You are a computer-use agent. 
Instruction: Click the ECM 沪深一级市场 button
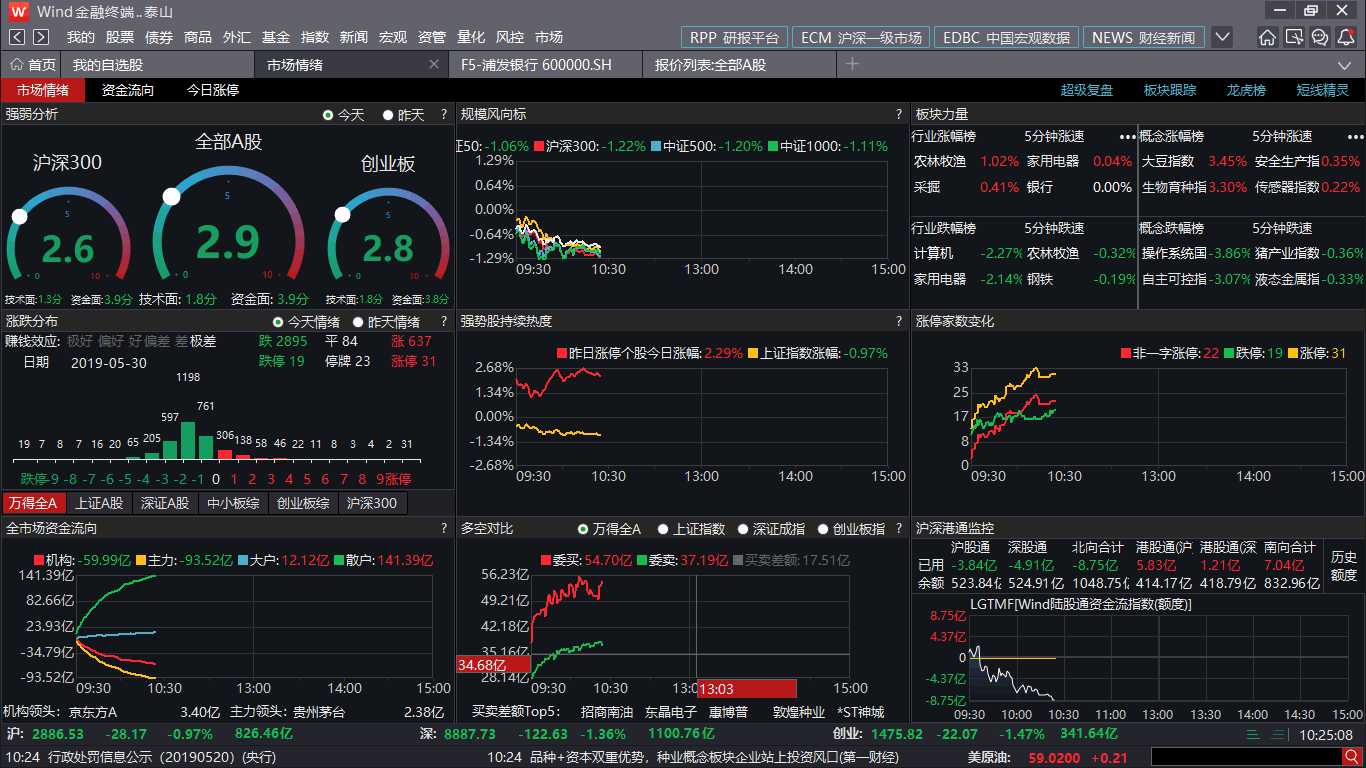coord(861,37)
